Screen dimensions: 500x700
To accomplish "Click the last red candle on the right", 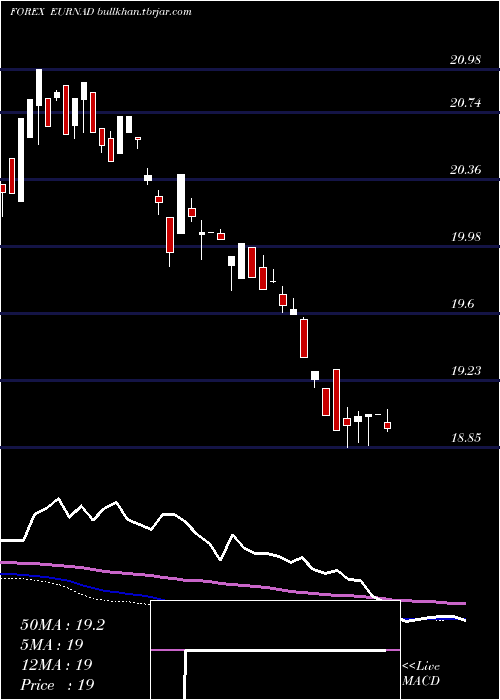I will [388, 425].
